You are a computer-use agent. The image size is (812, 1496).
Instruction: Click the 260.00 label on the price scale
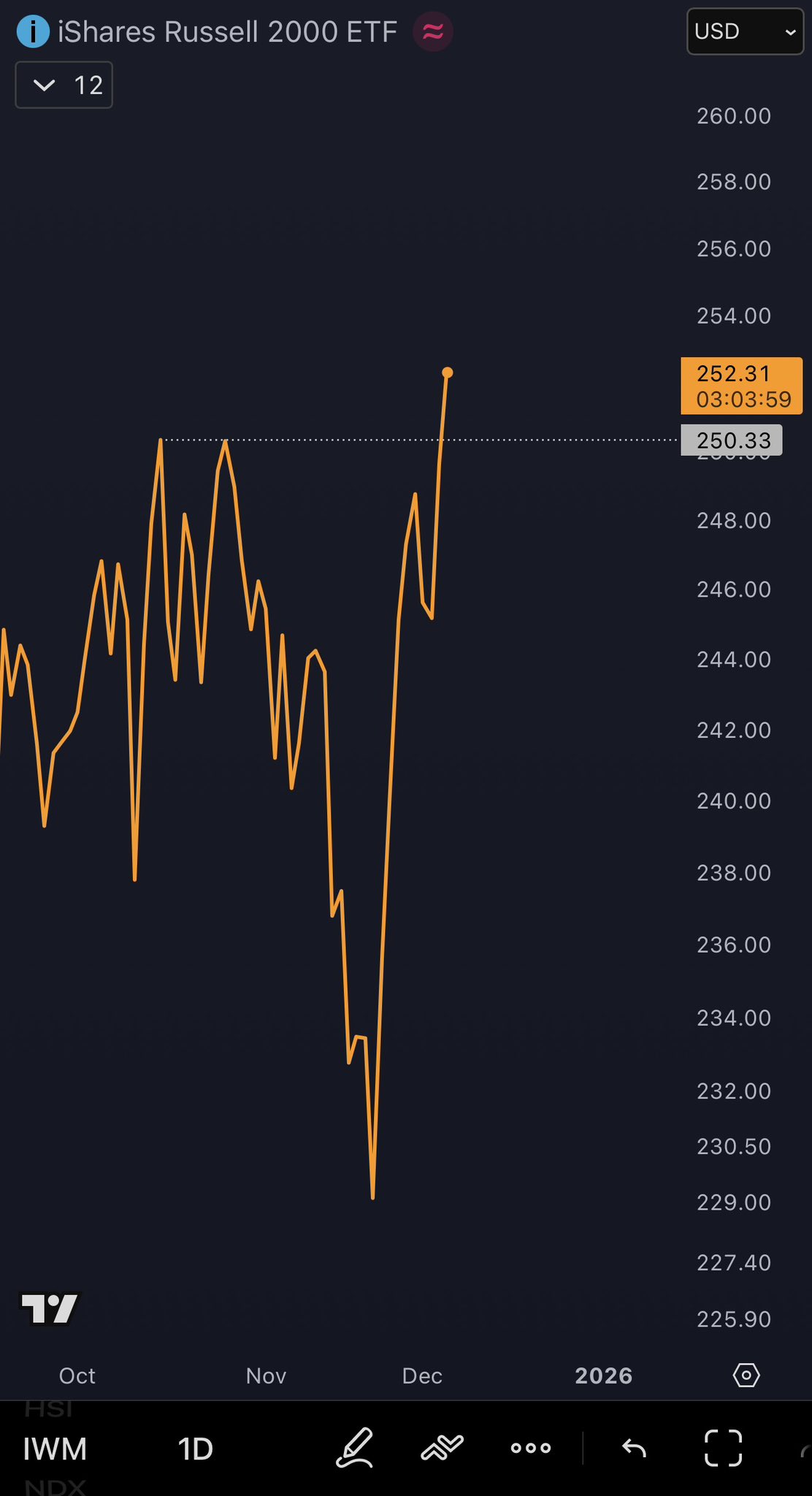click(734, 116)
